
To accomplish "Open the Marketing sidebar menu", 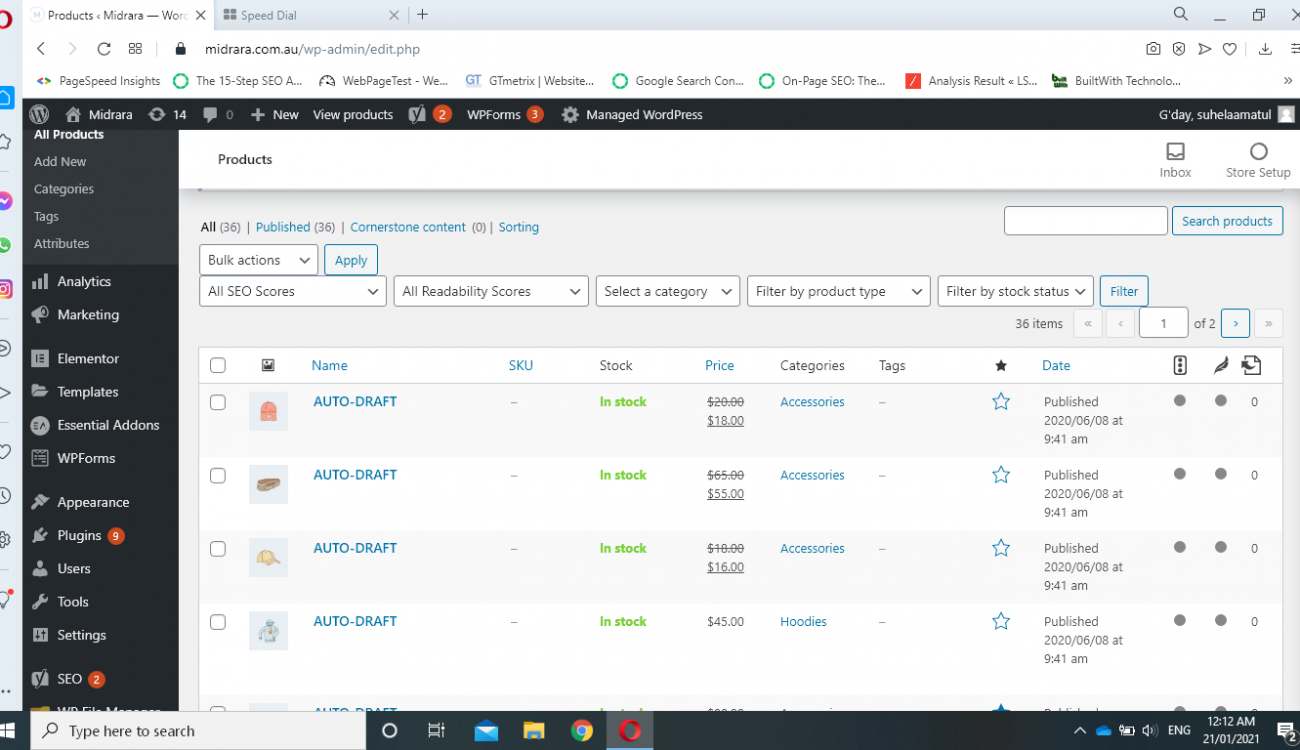I will [x=88, y=315].
